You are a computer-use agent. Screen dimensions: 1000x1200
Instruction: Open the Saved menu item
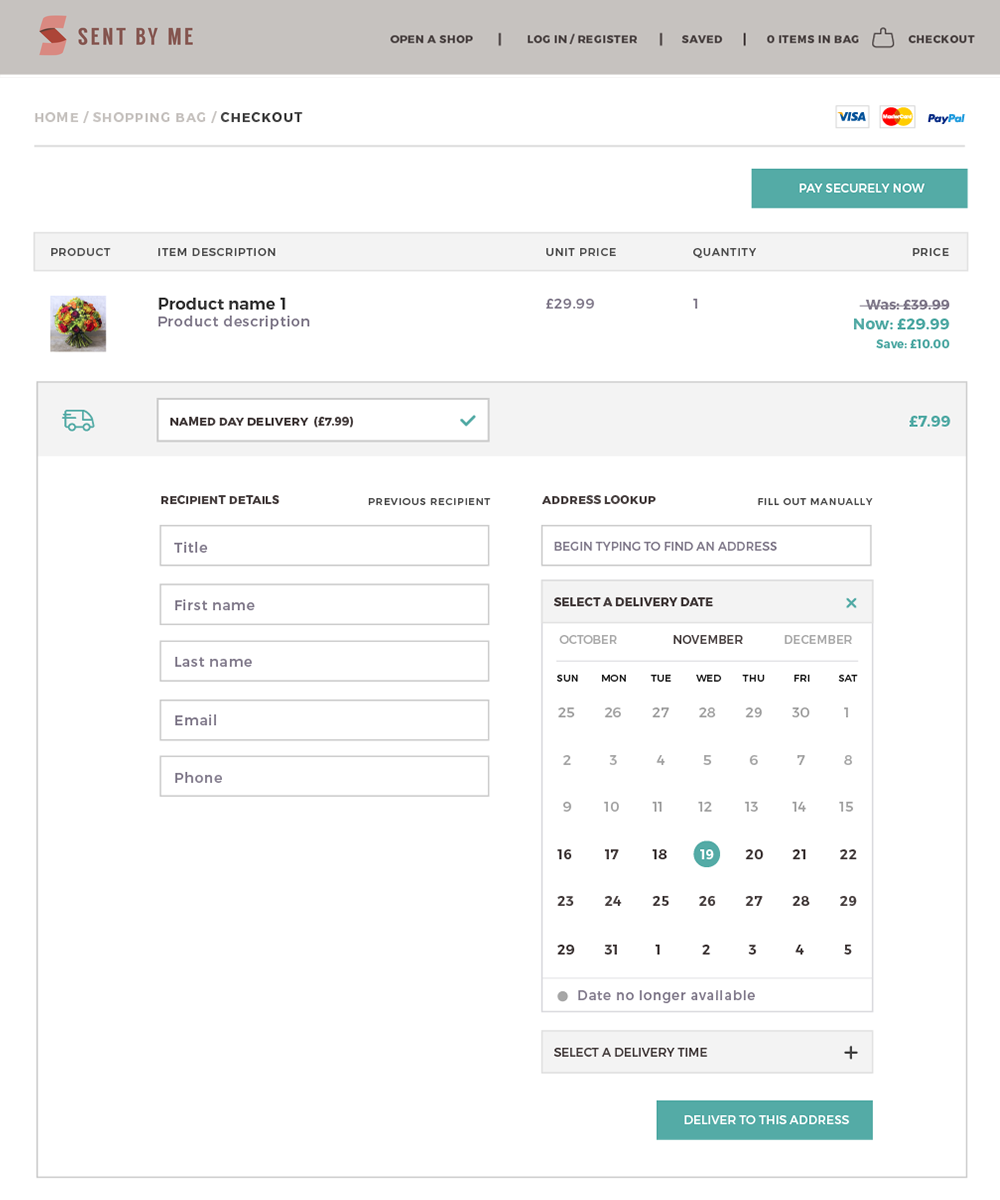coord(702,39)
